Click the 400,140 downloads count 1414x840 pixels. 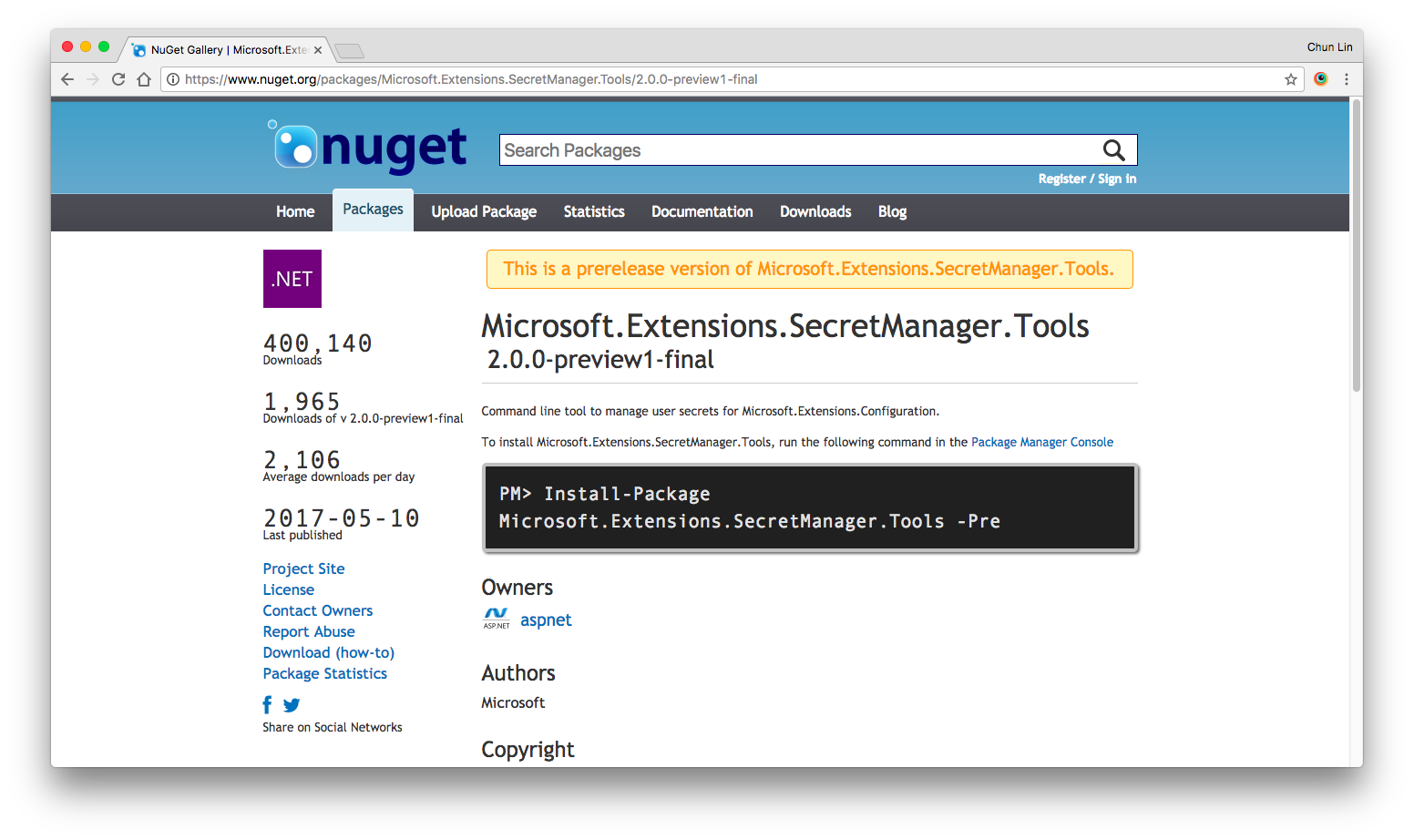tap(317, 343)
